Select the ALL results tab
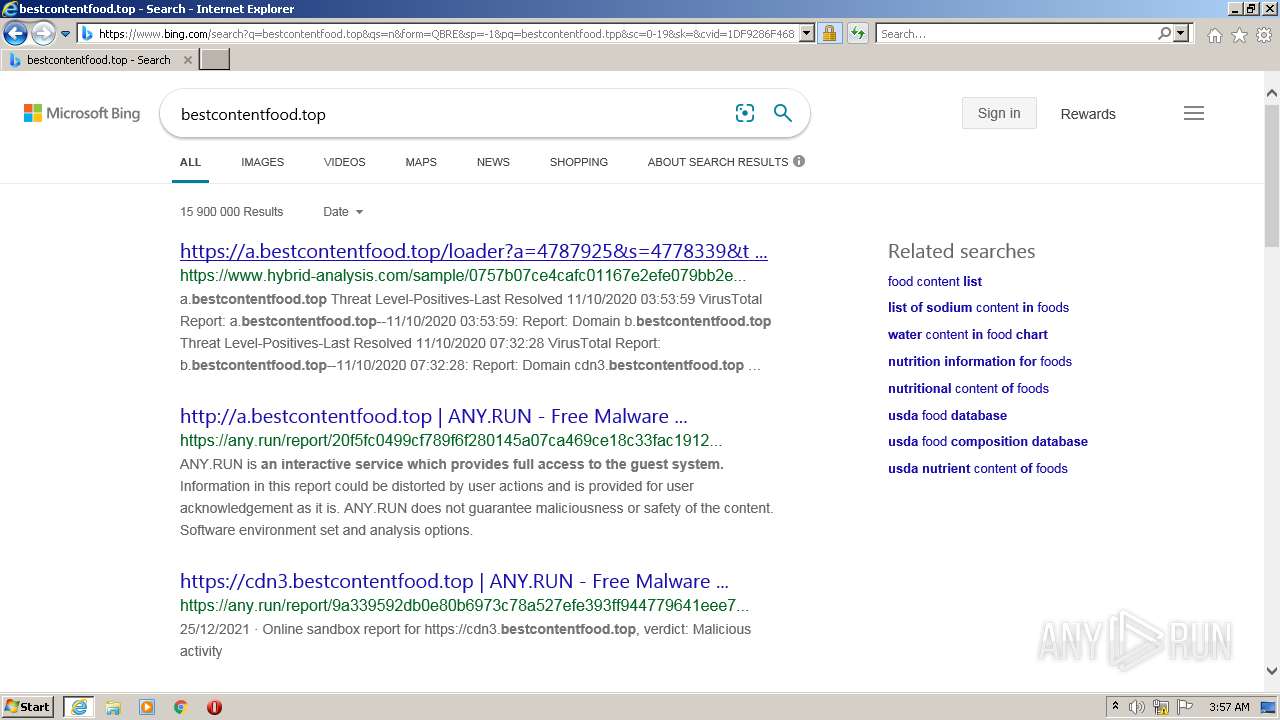 click(x=190, y=162)
